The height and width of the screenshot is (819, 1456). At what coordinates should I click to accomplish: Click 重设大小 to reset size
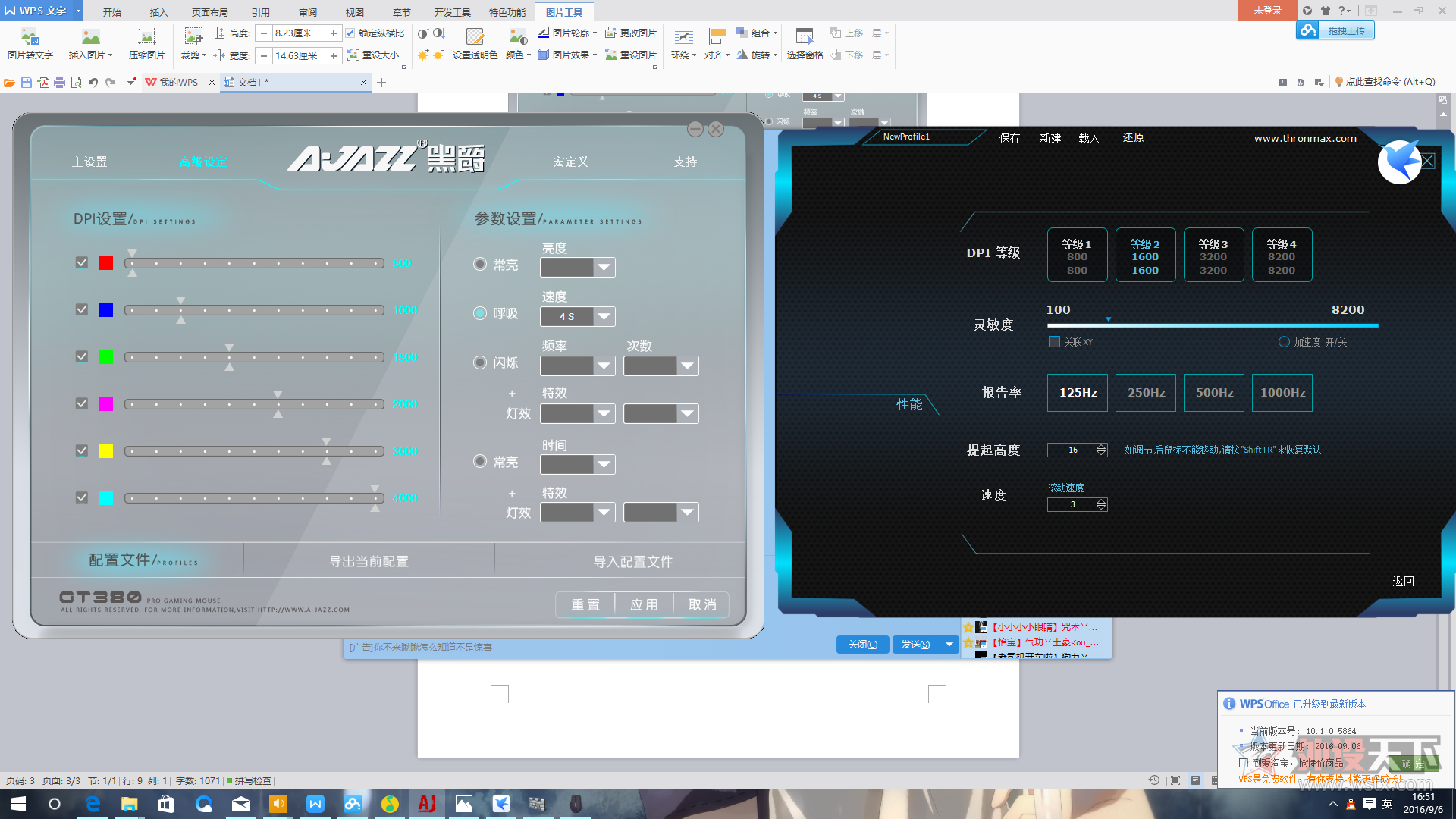[x=373, y=55]
